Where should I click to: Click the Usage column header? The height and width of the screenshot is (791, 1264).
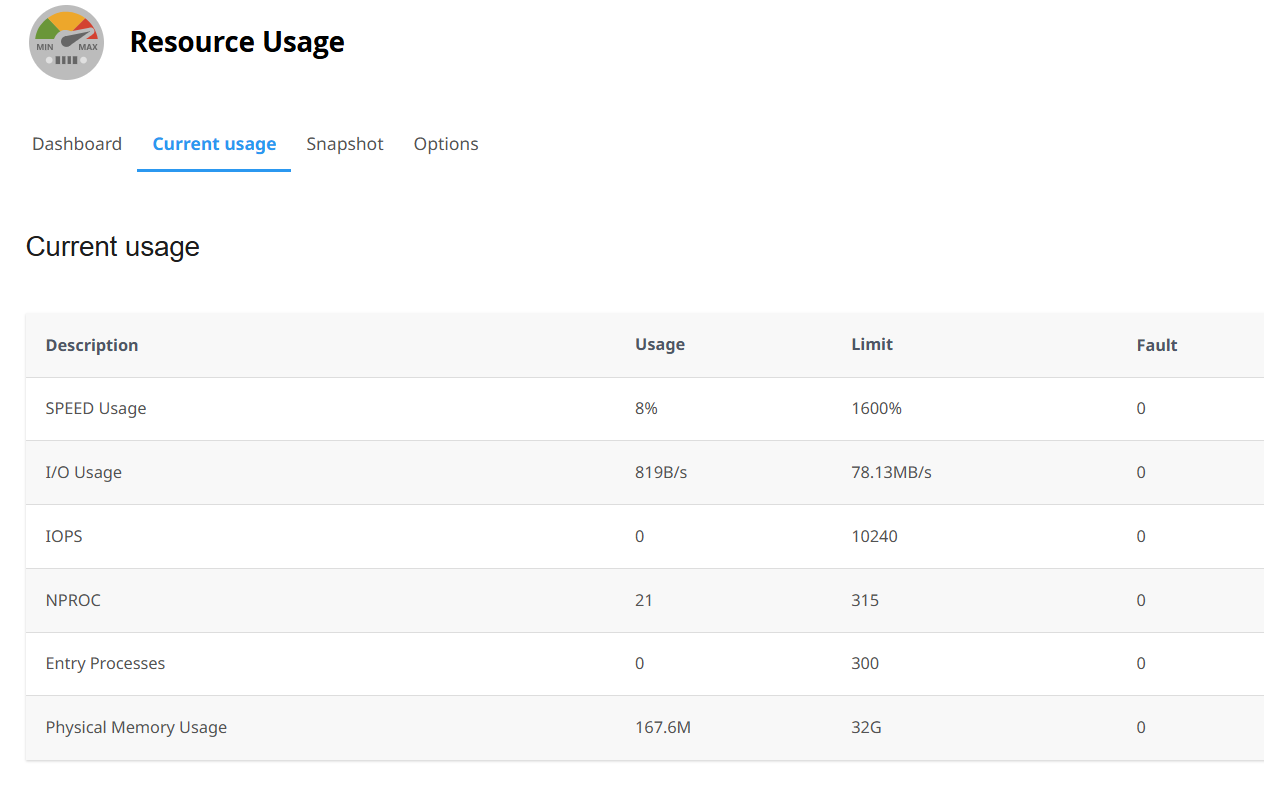tap(660, 344)
